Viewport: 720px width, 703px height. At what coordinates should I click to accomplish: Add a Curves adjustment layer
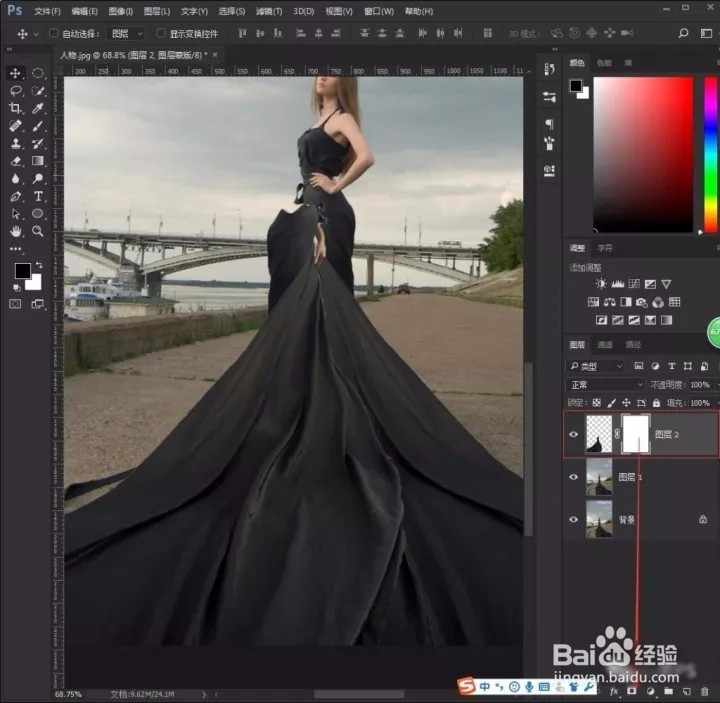tap(634, 284)
